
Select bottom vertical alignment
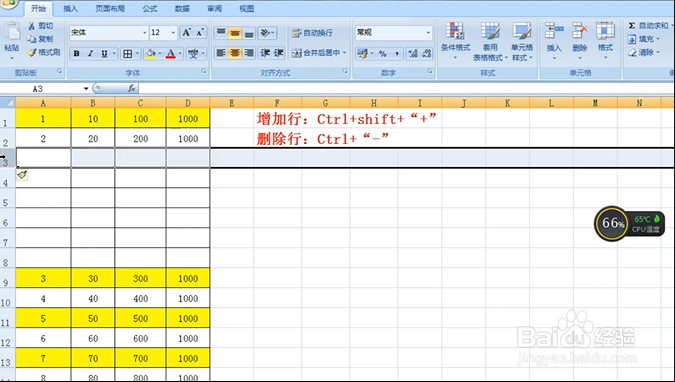pos(249,33)
